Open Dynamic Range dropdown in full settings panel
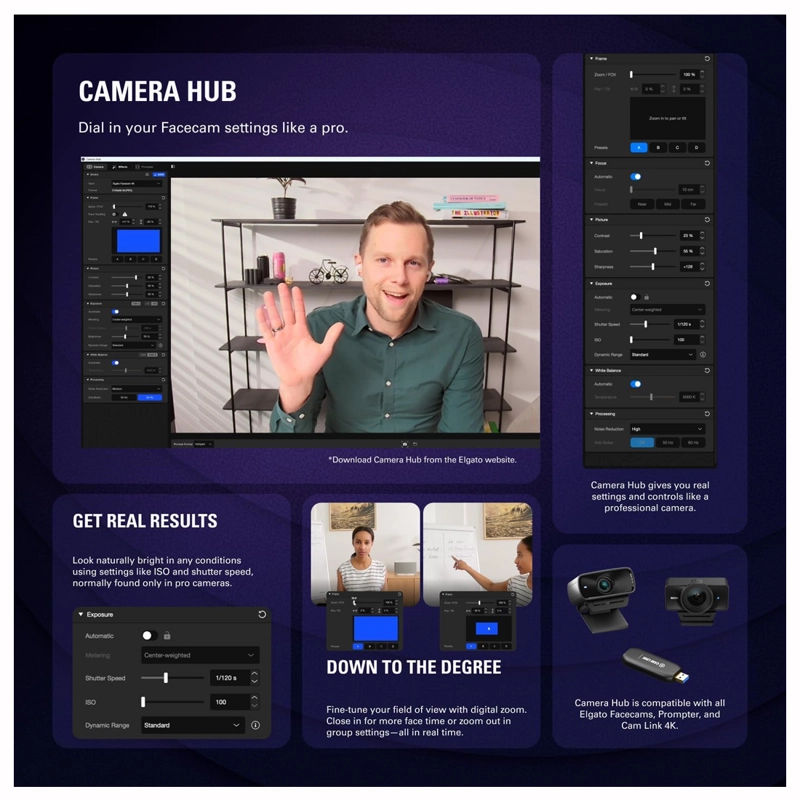 [x=663, y=355]
